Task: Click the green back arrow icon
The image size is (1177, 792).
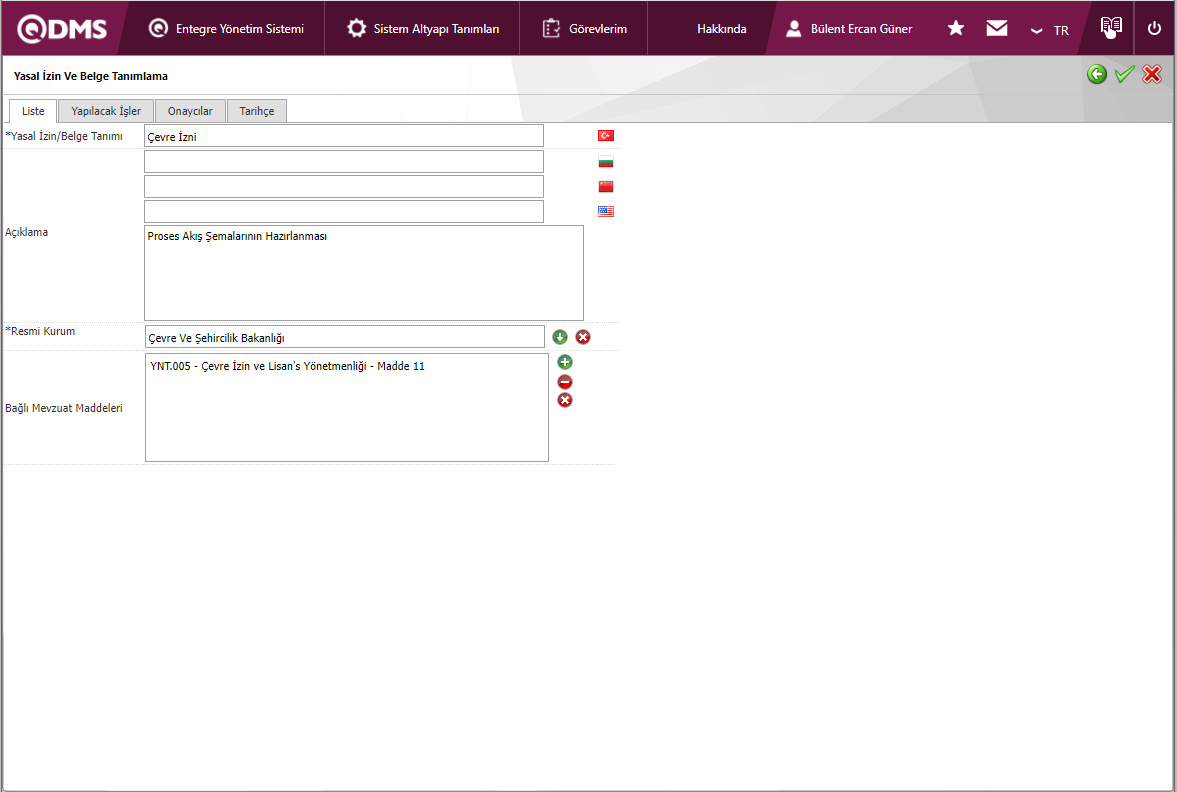Action: 1097,75
